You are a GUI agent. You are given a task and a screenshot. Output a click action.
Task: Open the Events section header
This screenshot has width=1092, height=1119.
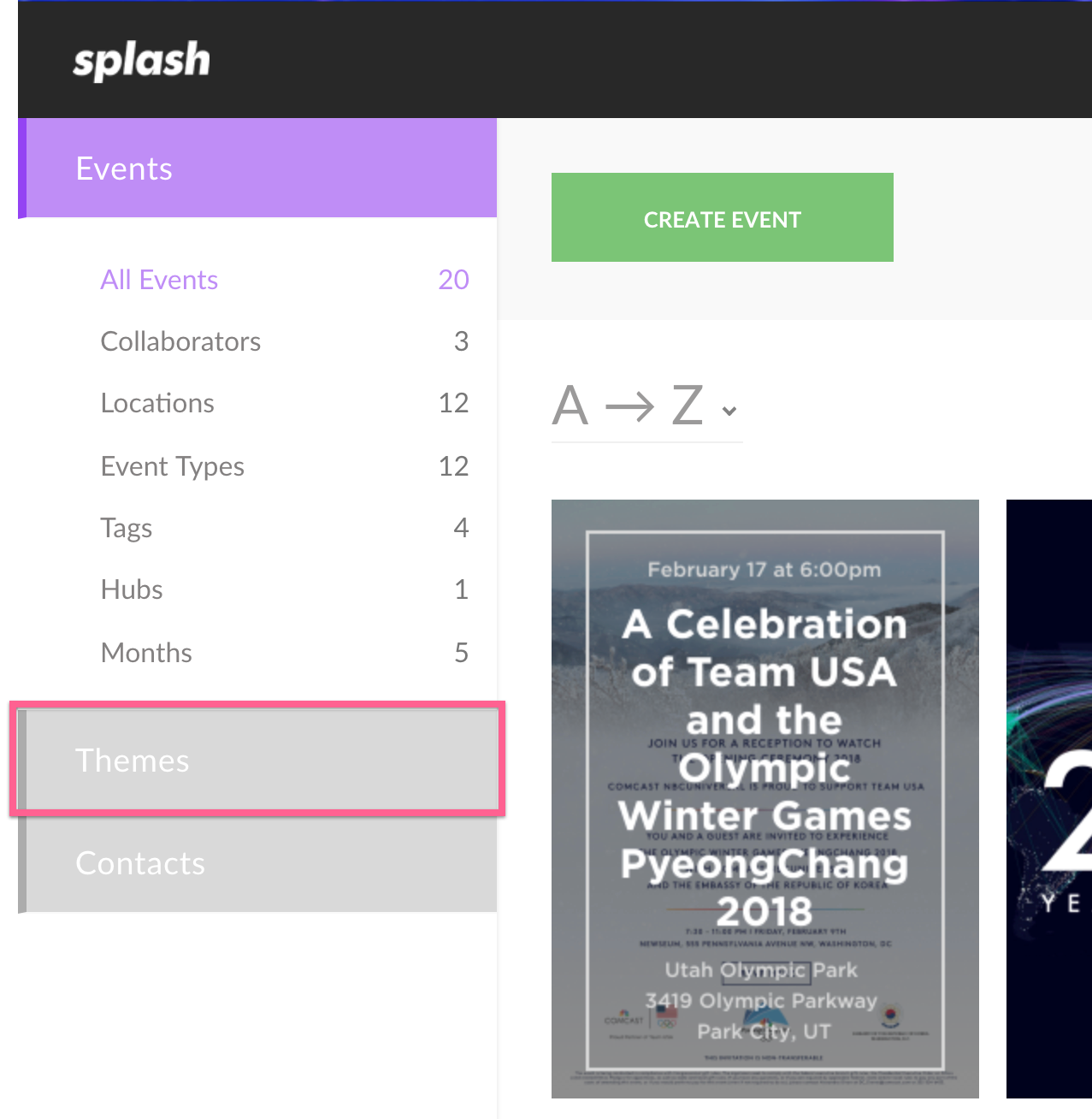pos(257,169)
